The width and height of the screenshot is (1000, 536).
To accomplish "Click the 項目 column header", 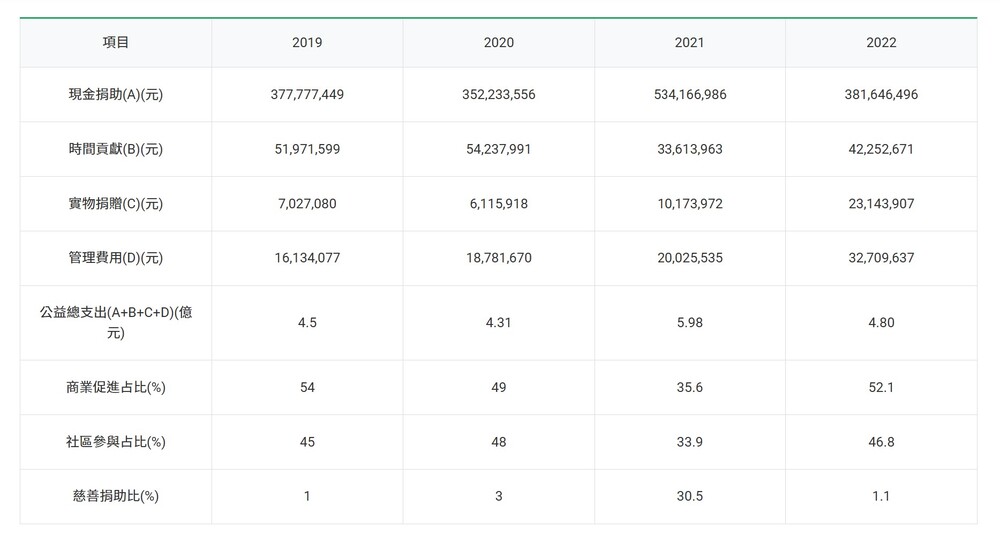I will point(115,43).
